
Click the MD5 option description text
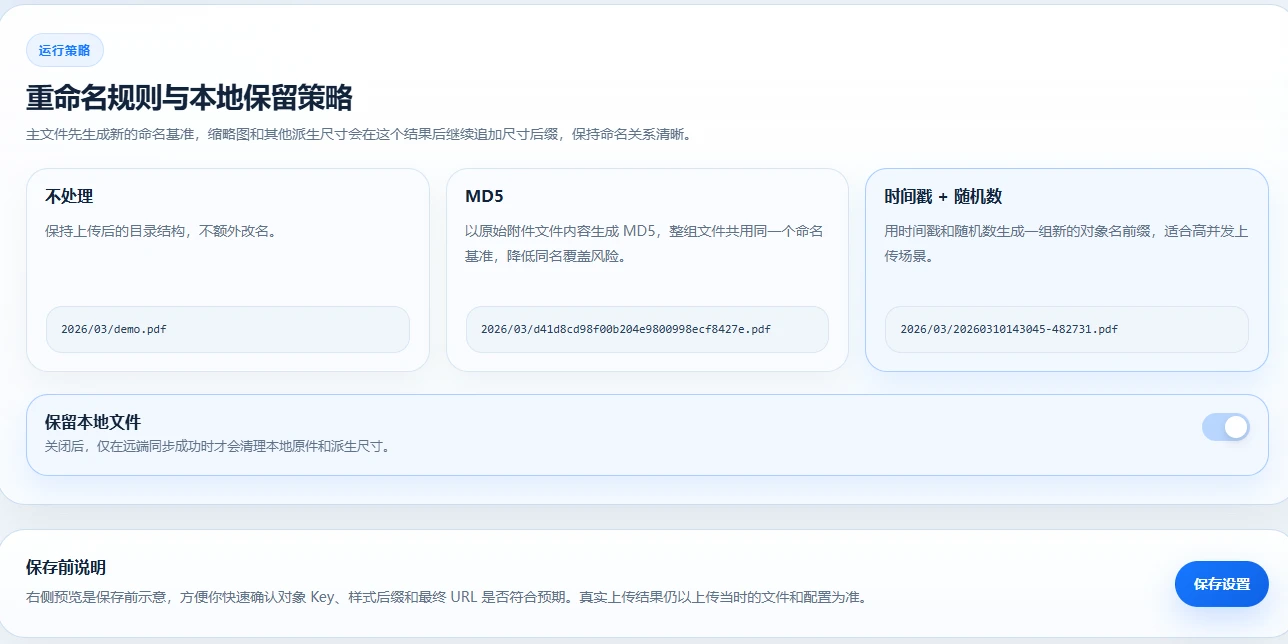point(644,243)
